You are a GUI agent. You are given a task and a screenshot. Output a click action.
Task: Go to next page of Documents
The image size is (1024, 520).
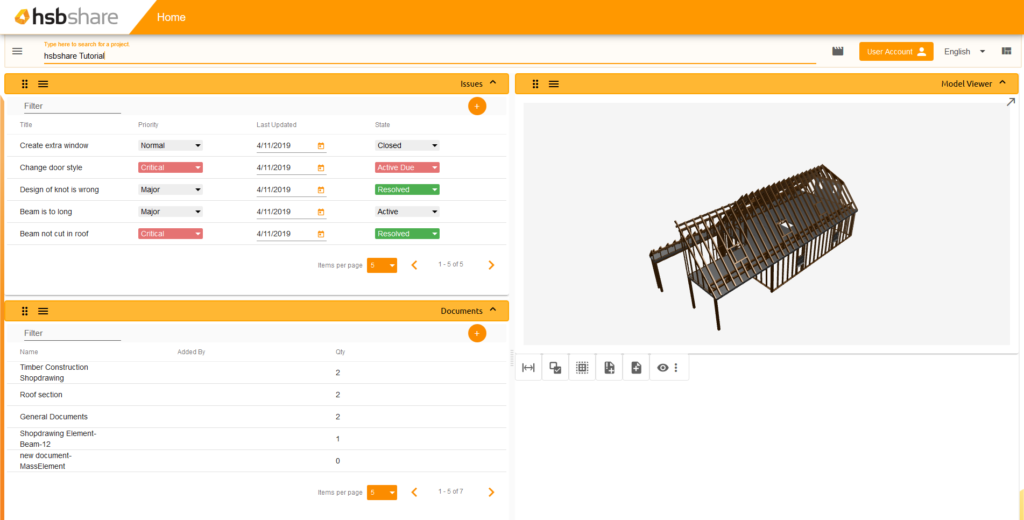pyautogui.click(x=492, y=492)
